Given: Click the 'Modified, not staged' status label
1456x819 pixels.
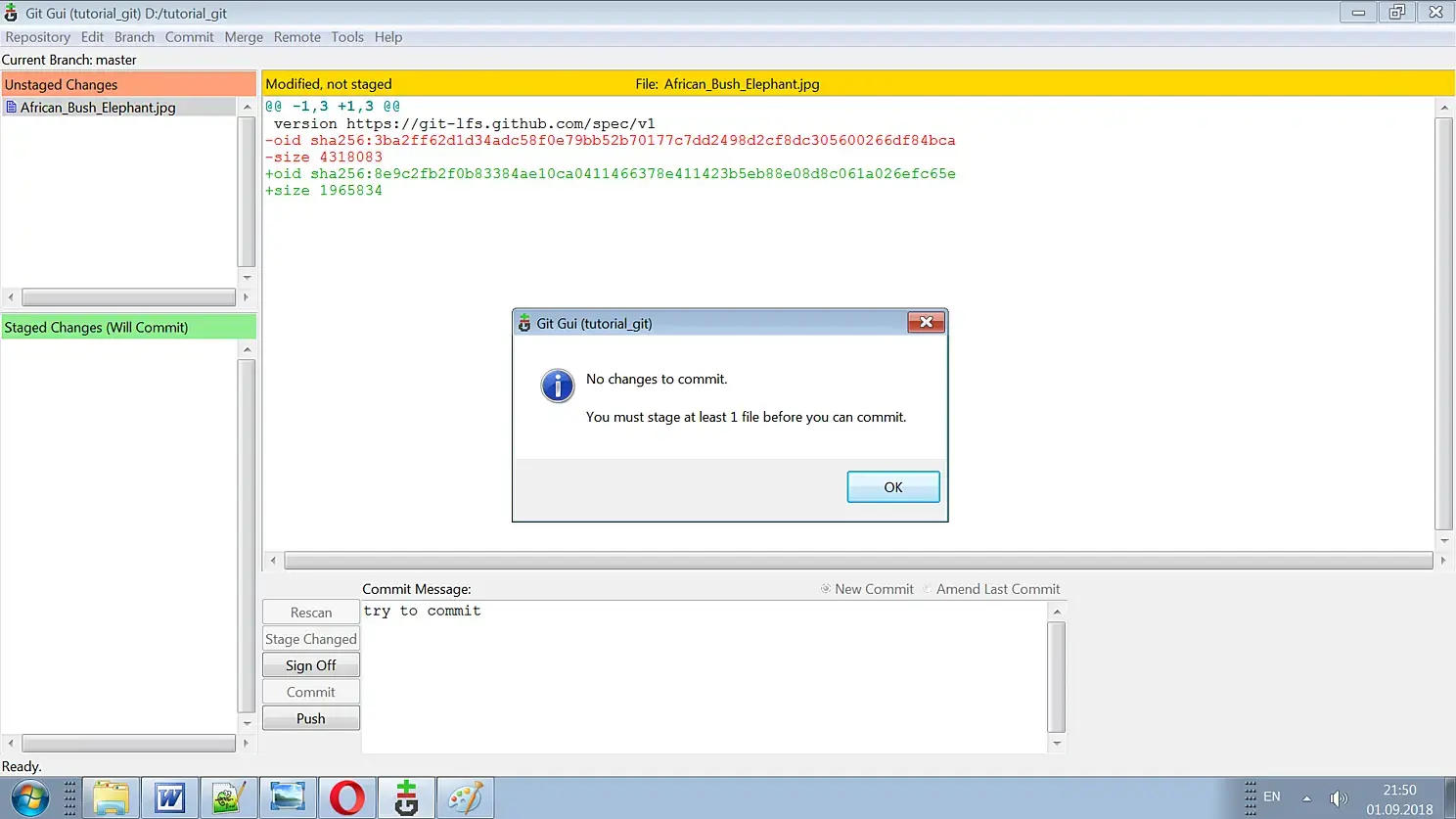Looking at the screenshot, I should [x=329, y=84].
